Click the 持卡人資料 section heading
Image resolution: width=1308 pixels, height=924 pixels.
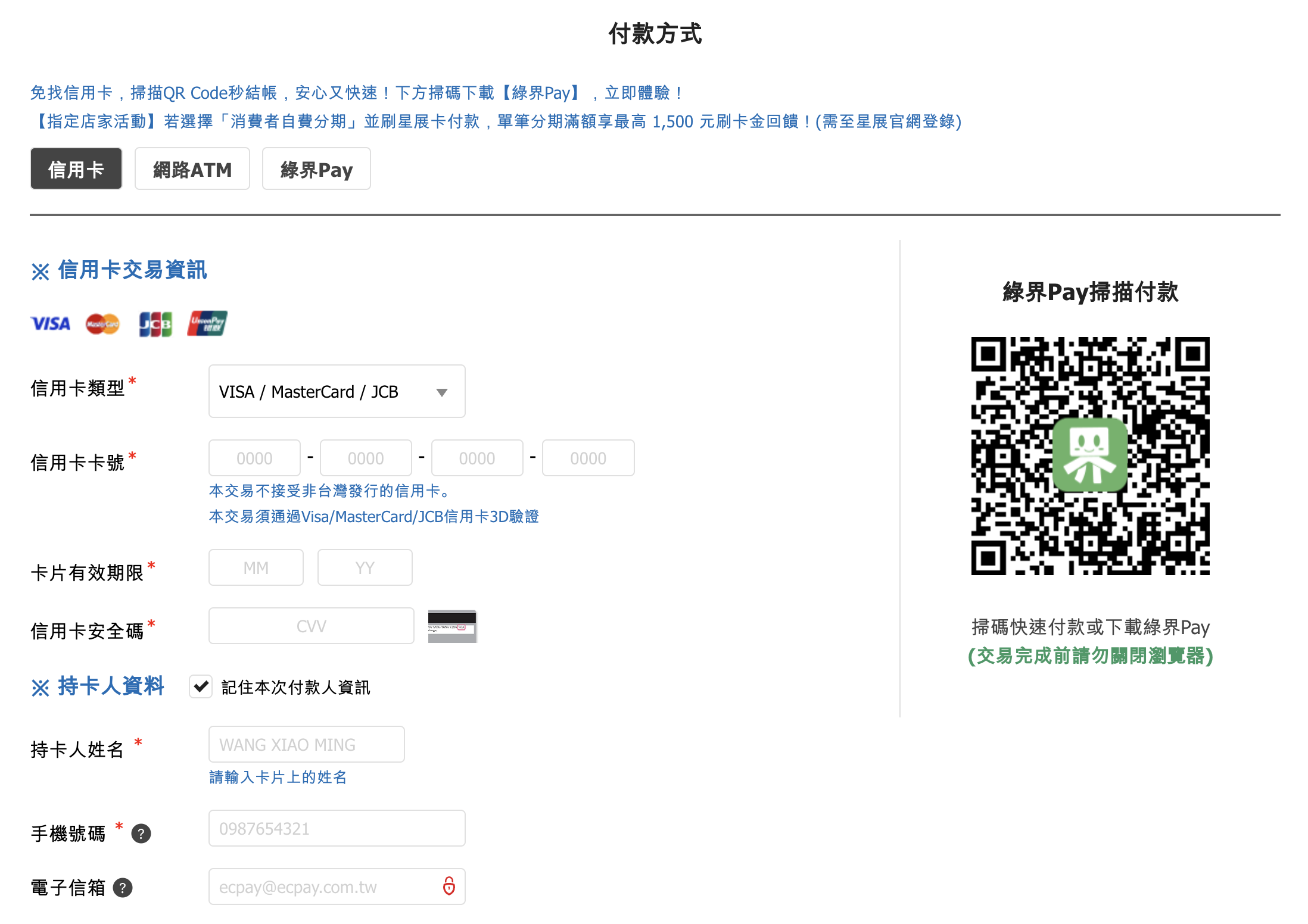click(x=98, y=686)
